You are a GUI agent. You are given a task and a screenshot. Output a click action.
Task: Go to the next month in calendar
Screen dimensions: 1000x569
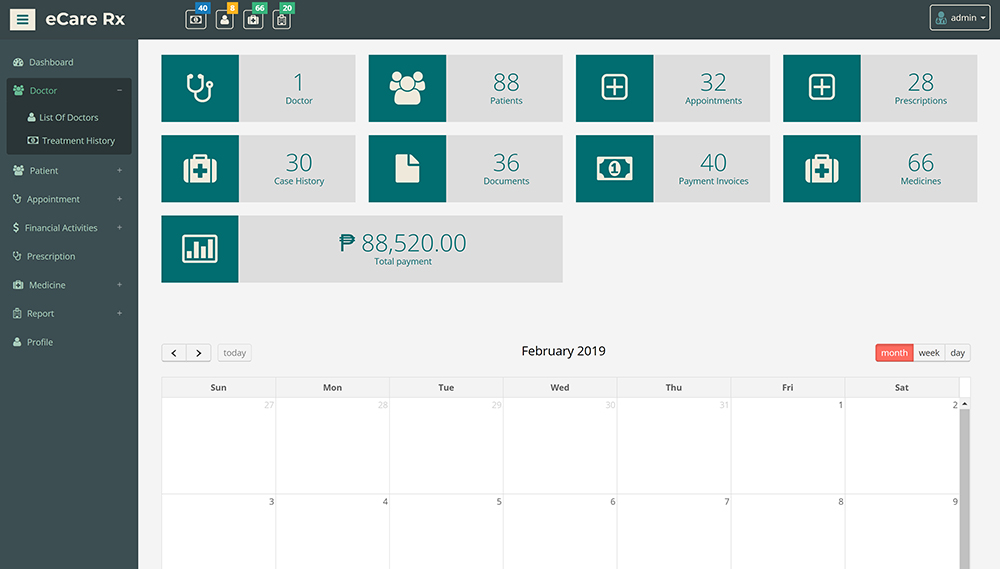199,353
